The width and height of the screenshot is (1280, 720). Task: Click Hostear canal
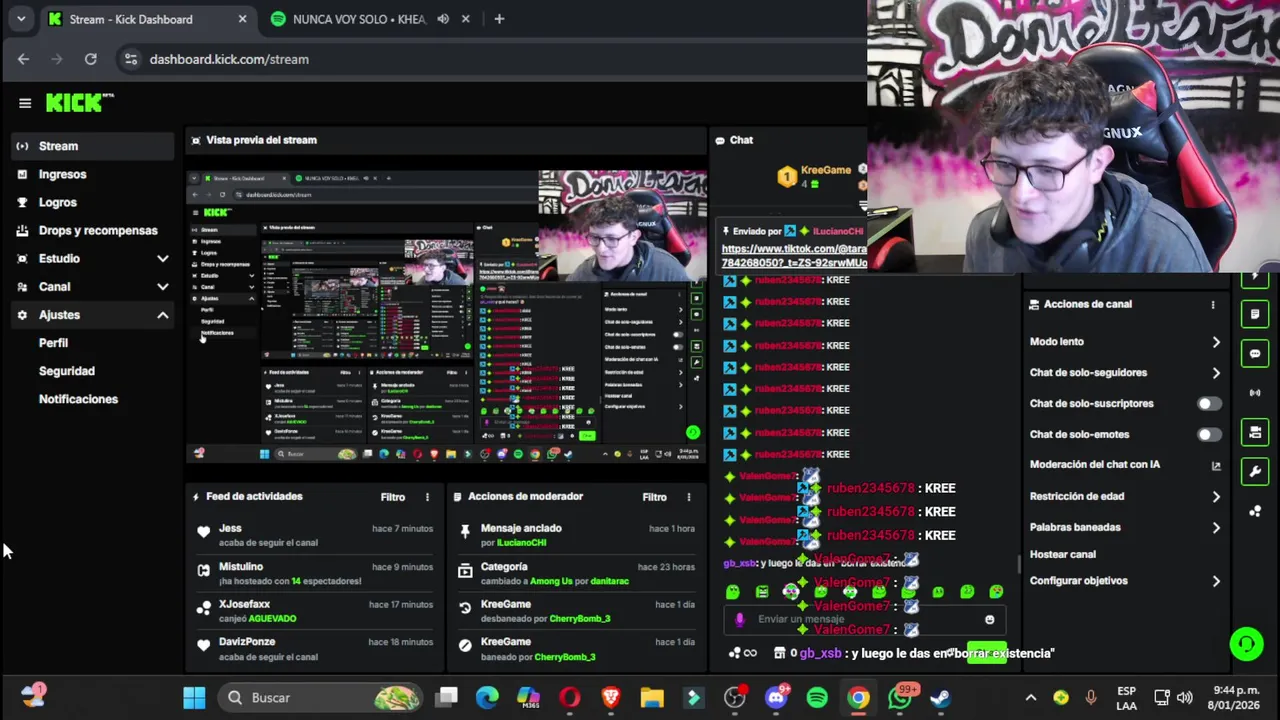pos(1063,554)
